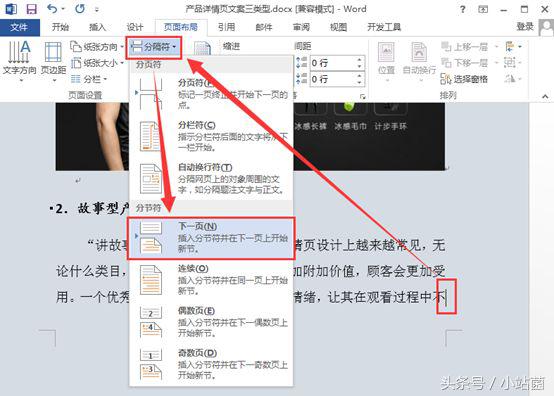
Task: Choose the 分页符(P) page break option
Action: (x=211, y=94)
